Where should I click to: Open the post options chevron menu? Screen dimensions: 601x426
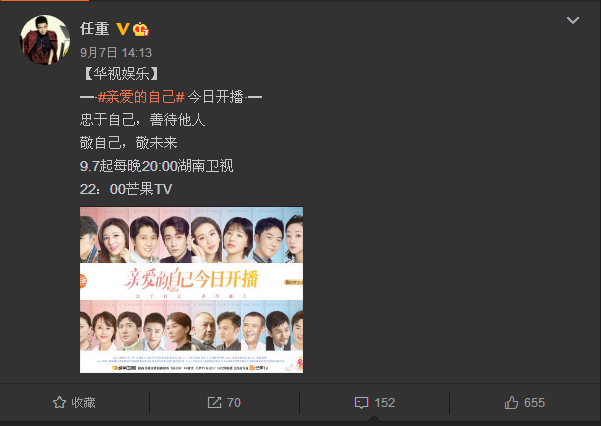(x=573, y=20)
